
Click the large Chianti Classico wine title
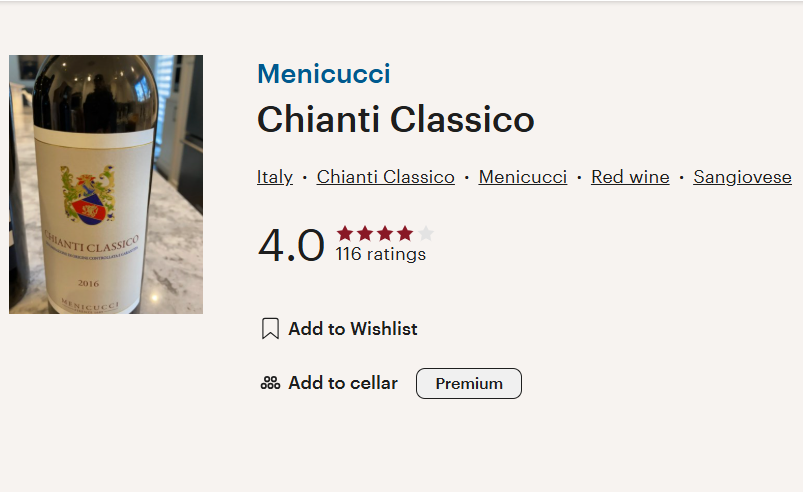pos(395,120)
